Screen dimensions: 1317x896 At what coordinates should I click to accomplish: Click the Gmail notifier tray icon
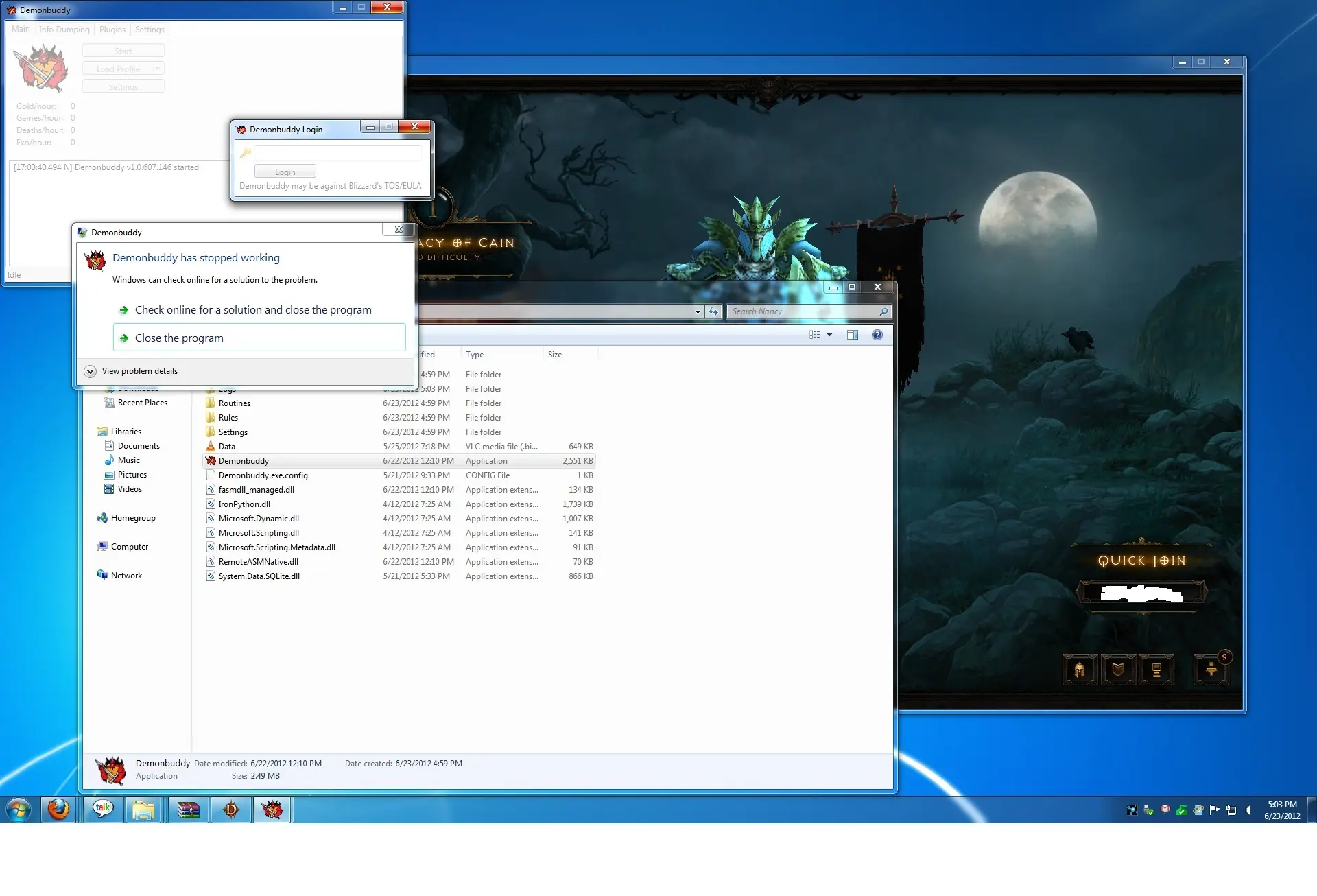(x=1165, y=810)
